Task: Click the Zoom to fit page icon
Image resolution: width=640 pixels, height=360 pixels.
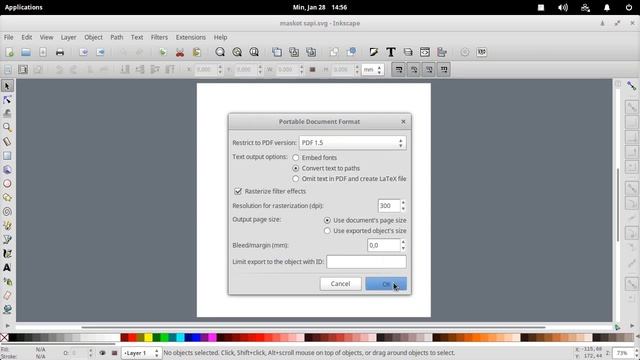Action: 254,52
